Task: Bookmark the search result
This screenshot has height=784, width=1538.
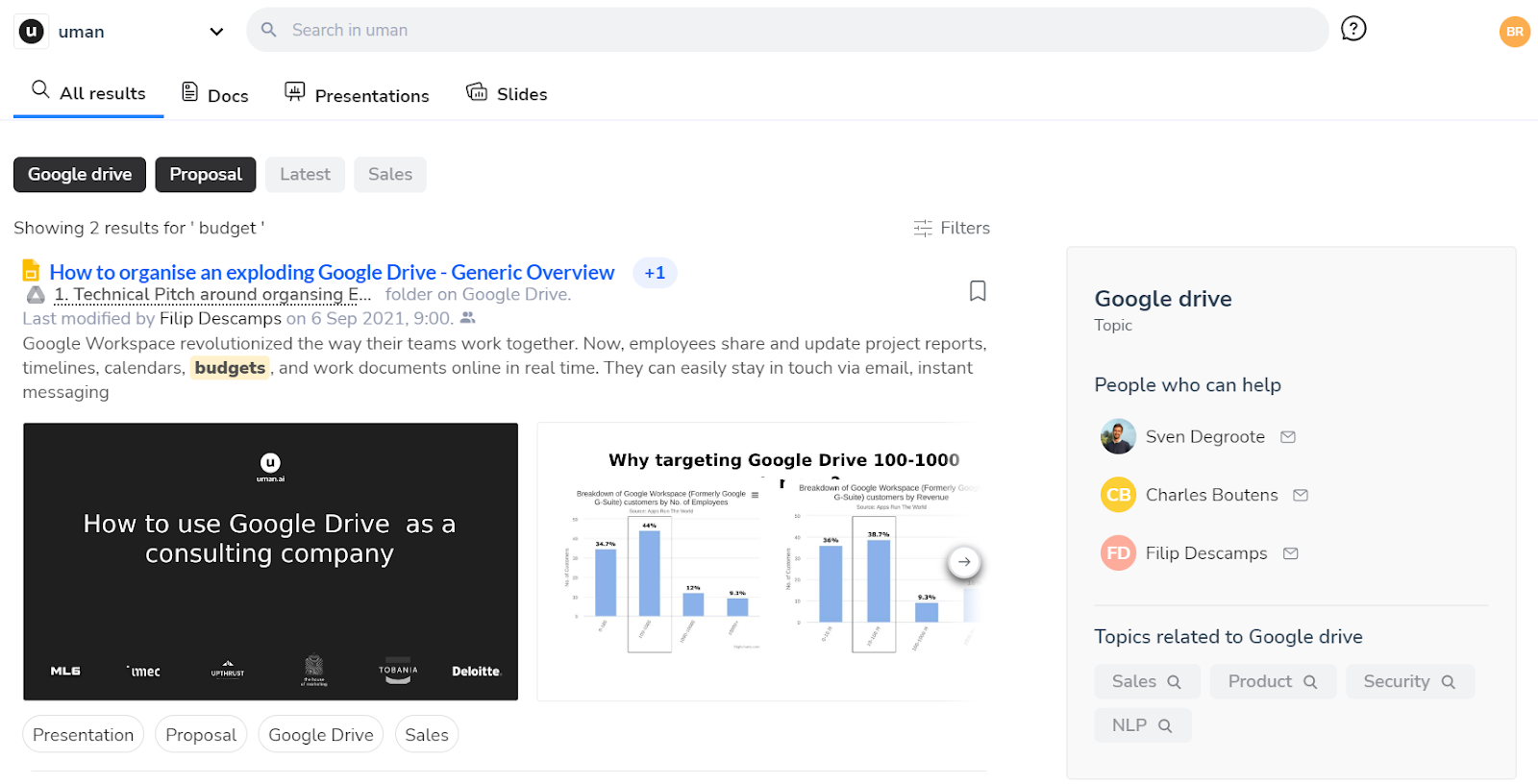Action: coord(978,291)
